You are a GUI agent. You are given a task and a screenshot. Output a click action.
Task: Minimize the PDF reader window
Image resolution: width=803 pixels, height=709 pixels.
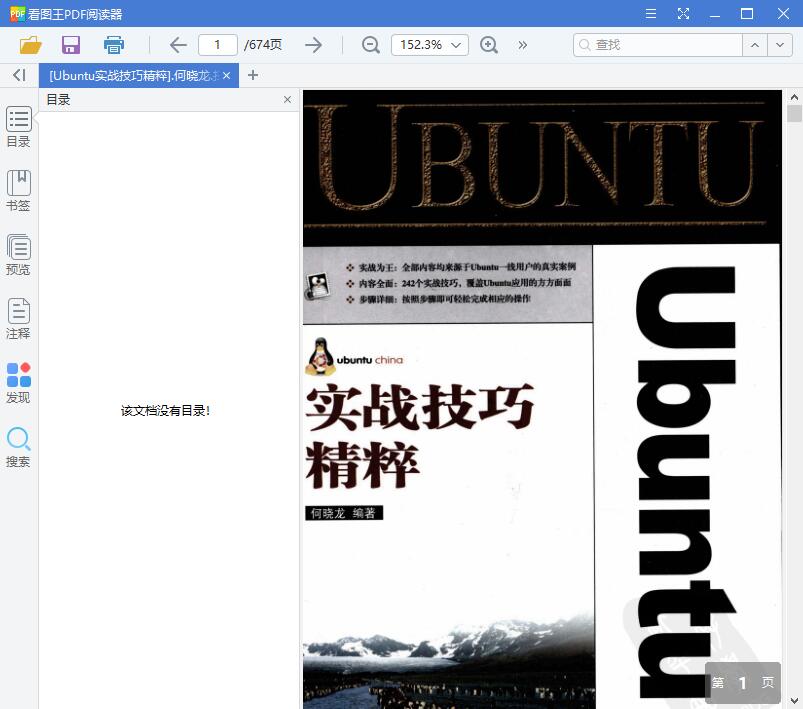tap(715, 13)
